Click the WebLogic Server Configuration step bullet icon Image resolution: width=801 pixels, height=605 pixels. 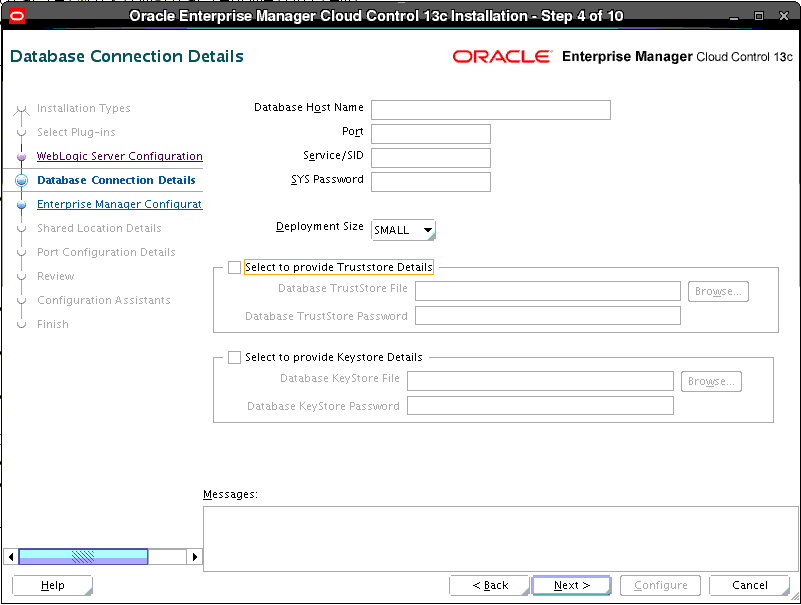[x=21, y=157]
